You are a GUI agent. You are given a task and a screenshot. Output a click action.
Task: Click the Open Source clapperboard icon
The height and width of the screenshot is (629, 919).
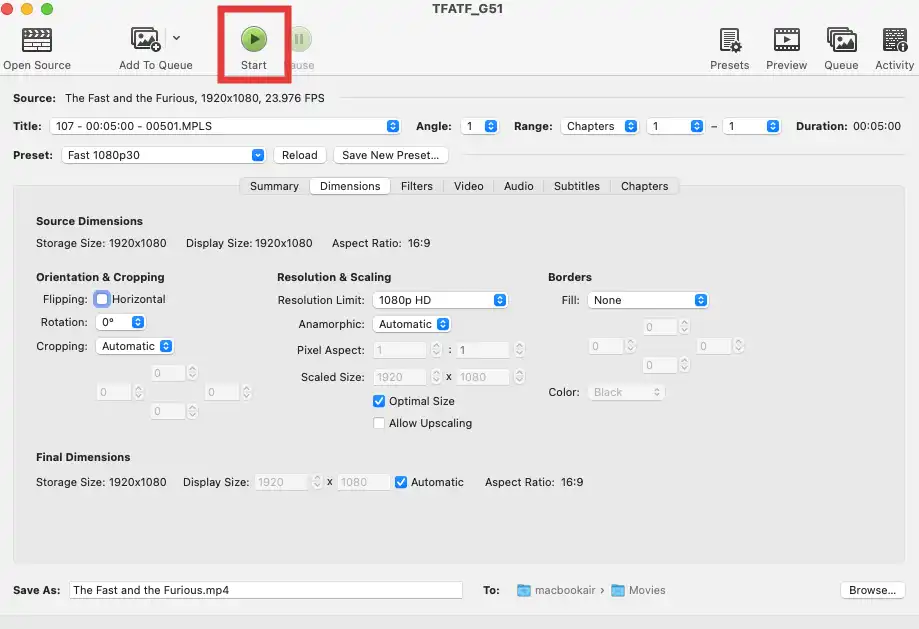click(37, 40)
